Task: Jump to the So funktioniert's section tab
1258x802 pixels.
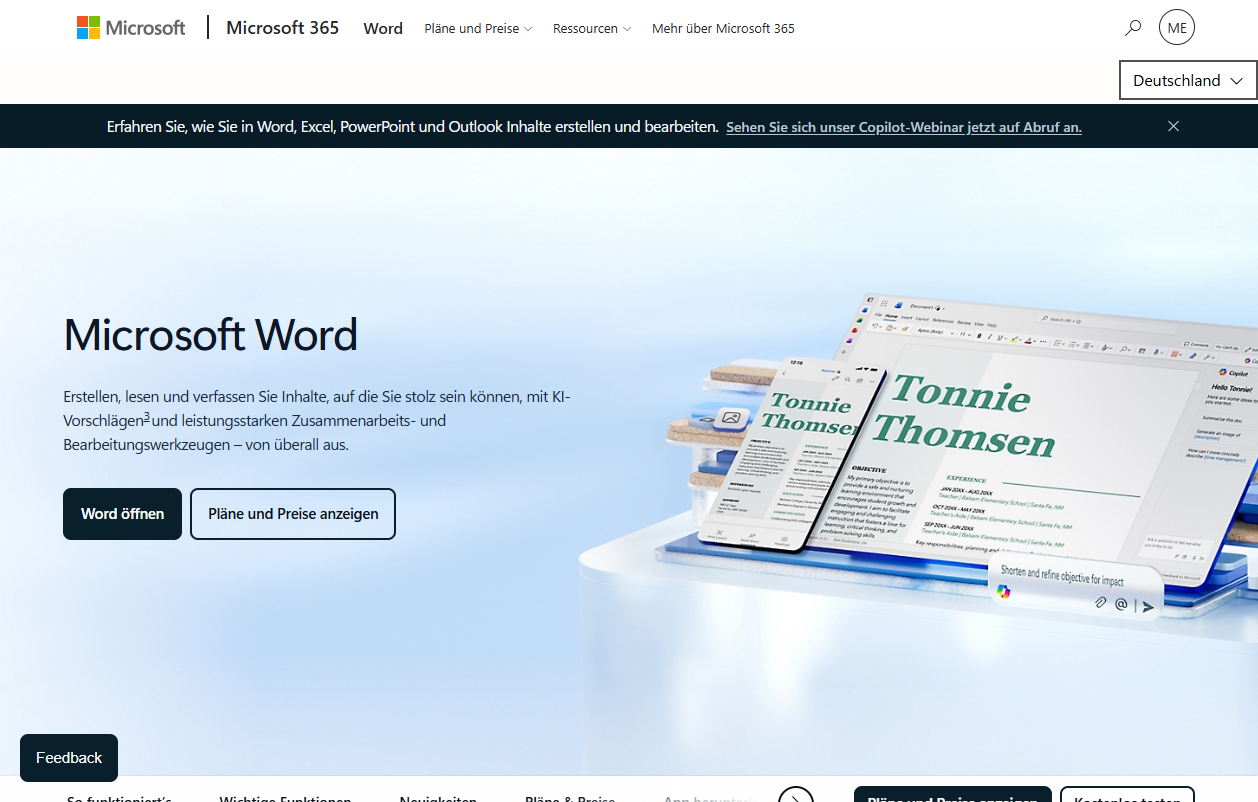Action: (x=119, y=798)
